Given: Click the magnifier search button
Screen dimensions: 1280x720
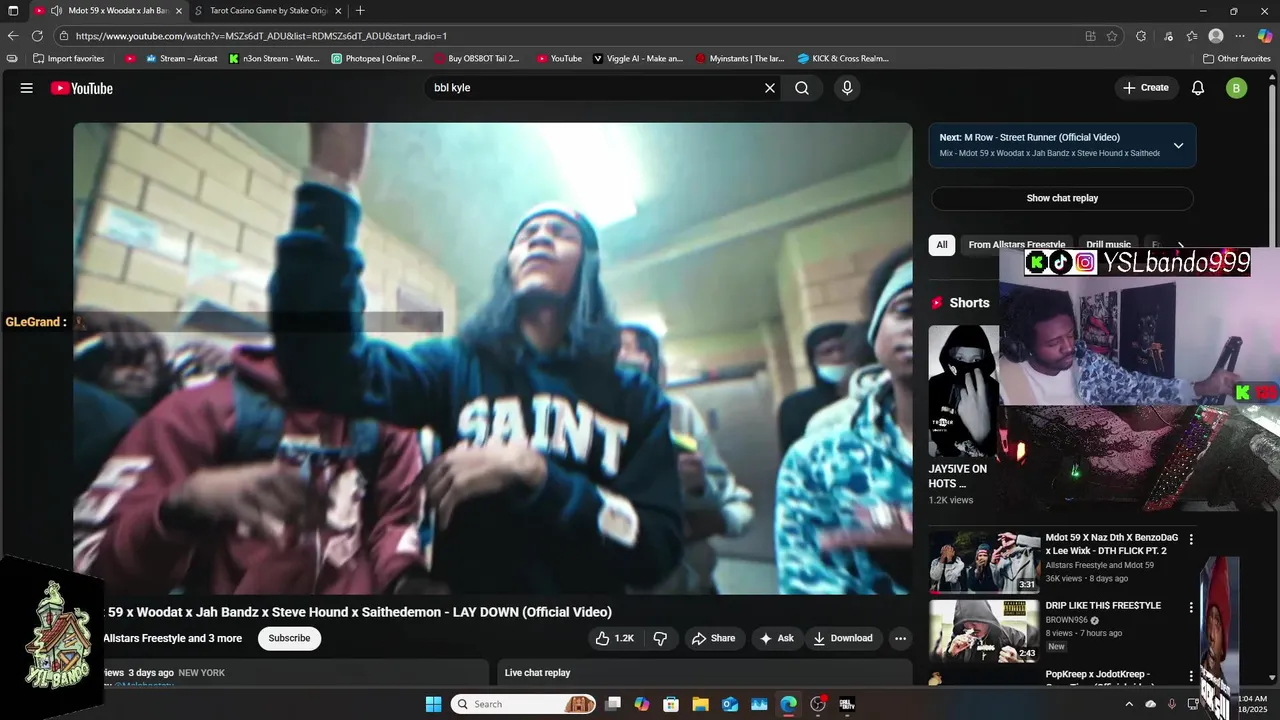Looking at the screenshot, I should tap(802, 88).
